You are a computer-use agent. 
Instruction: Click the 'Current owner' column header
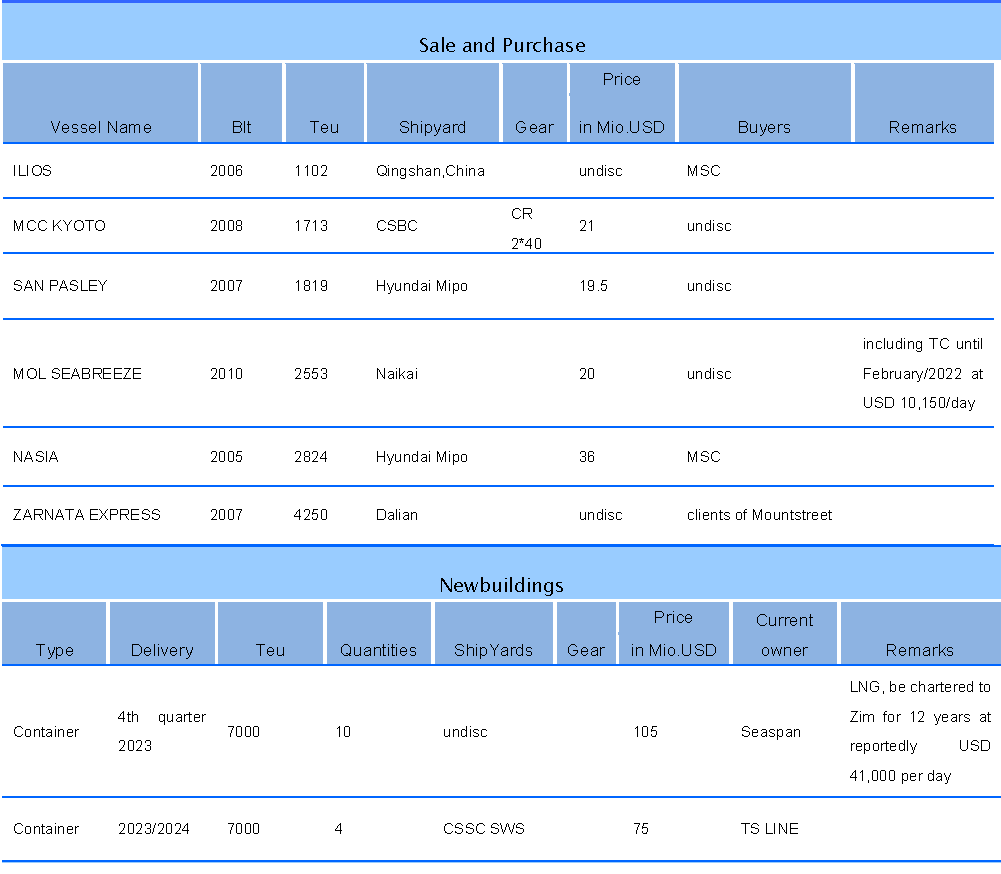(x=785, y=635)
